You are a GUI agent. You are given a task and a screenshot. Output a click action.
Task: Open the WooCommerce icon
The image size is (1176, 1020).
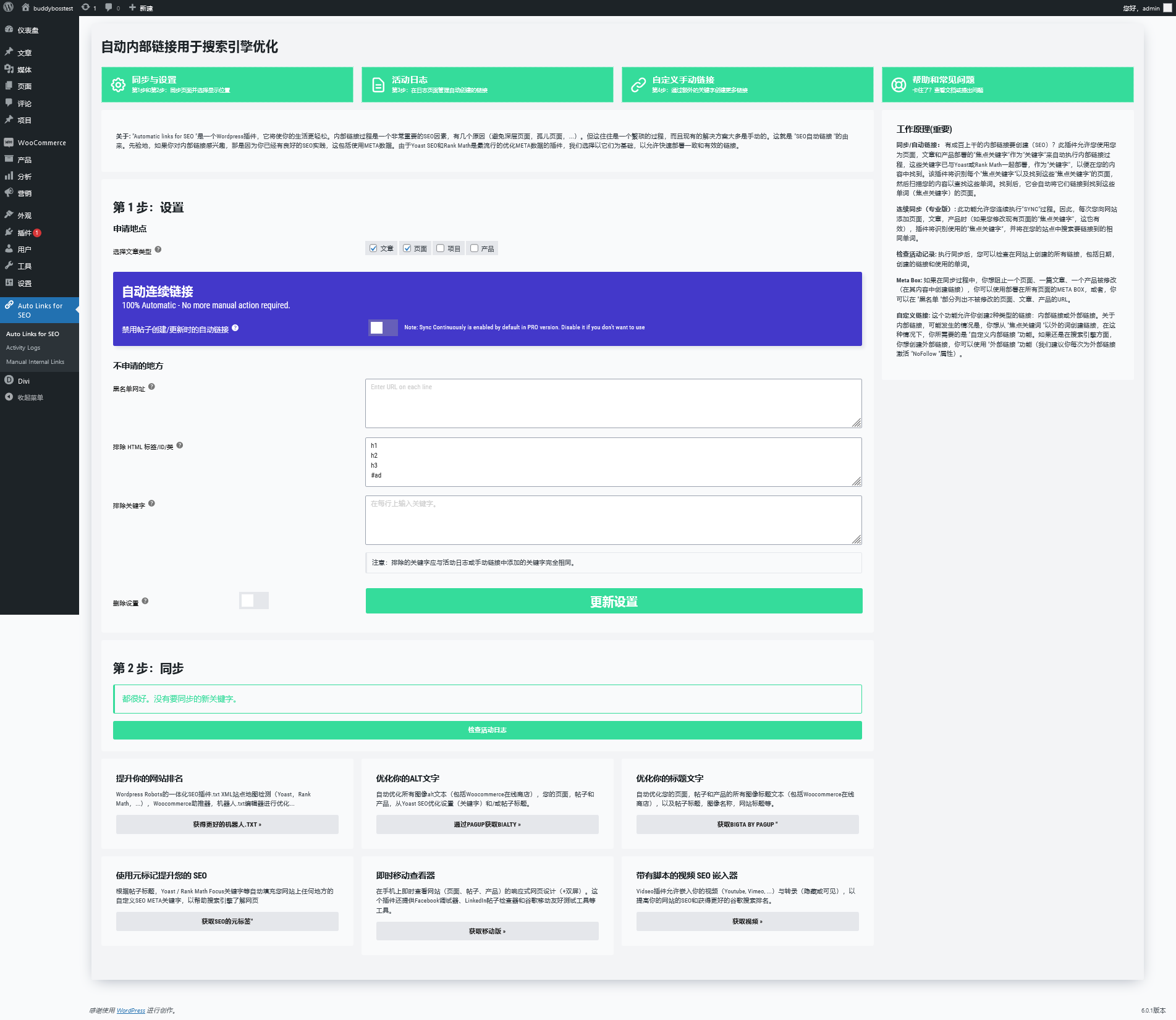(x=9, y=142)
